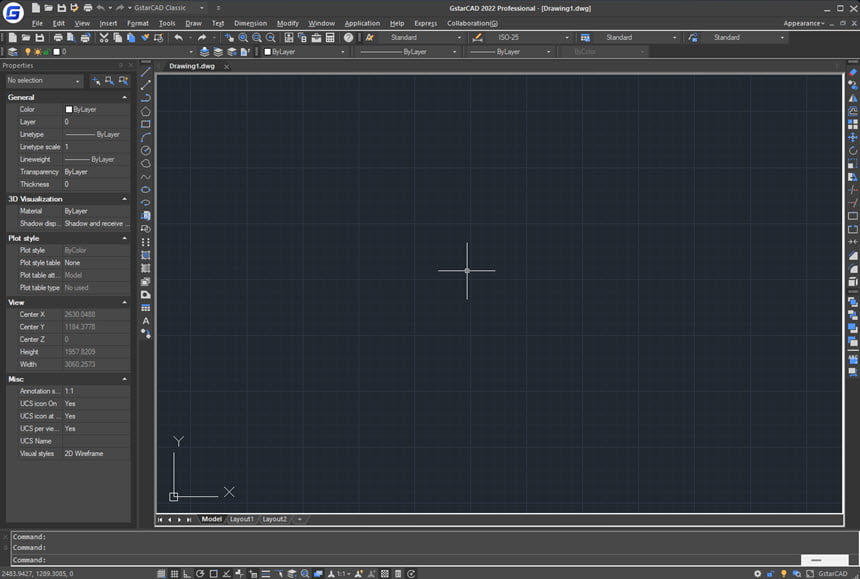Collapse the Plot style section
Viewport: 860px width, 579px height.
coord(125,239)
